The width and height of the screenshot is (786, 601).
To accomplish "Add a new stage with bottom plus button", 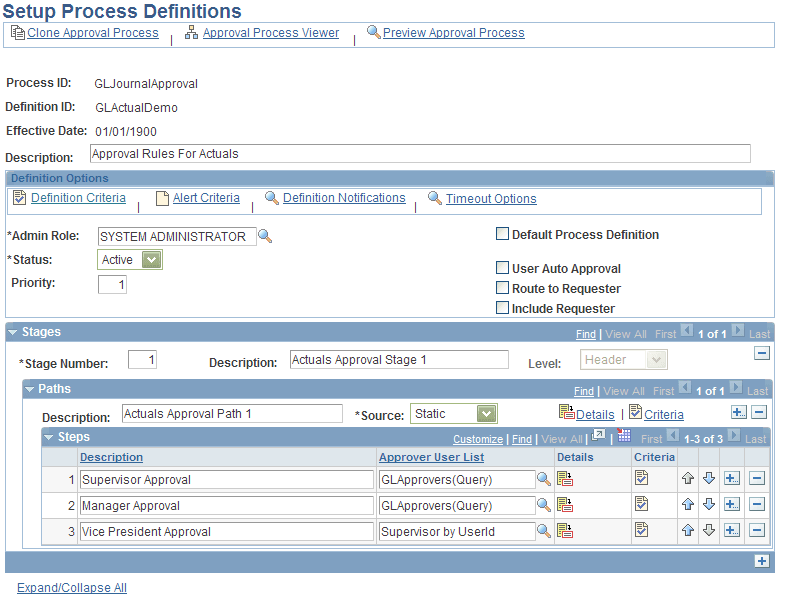I will pos(762,561).
